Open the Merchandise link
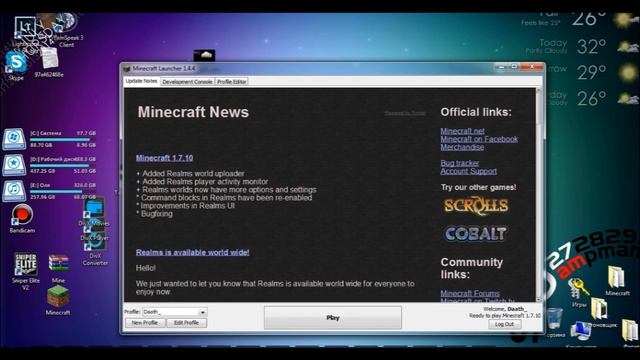Screen dimensions: 640x360 [x=462, y=147]
